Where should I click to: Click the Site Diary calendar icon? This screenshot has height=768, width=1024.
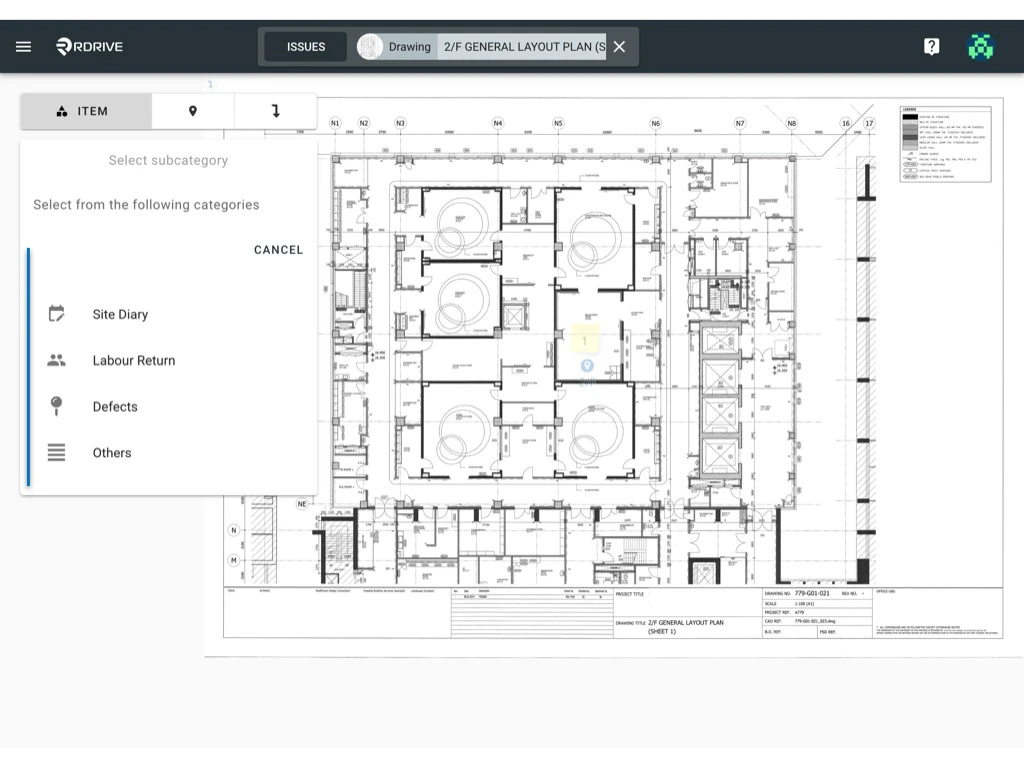click(x=58, y=314)
